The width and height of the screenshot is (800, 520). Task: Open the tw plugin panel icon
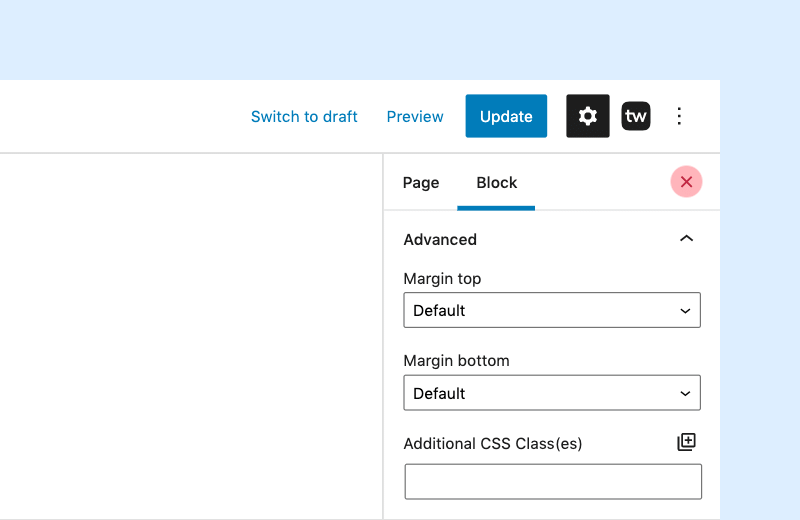click(636, 116)
